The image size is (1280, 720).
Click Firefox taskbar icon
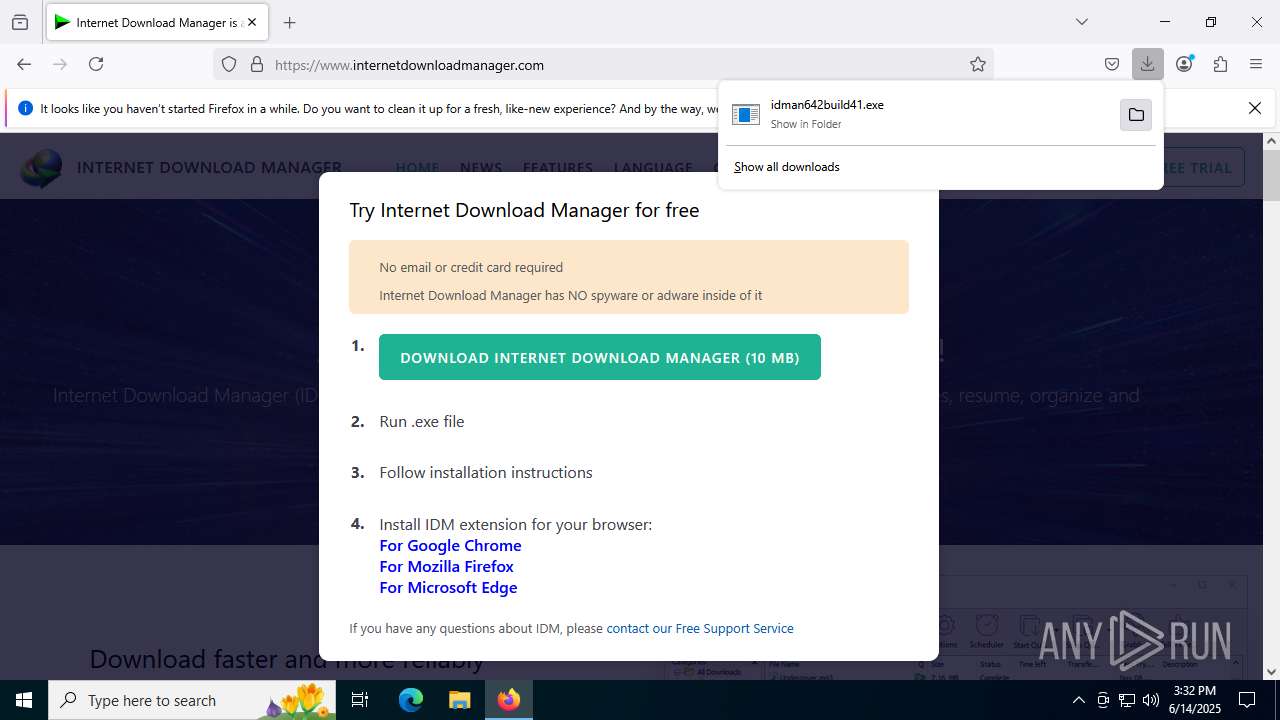click(509, 700)
